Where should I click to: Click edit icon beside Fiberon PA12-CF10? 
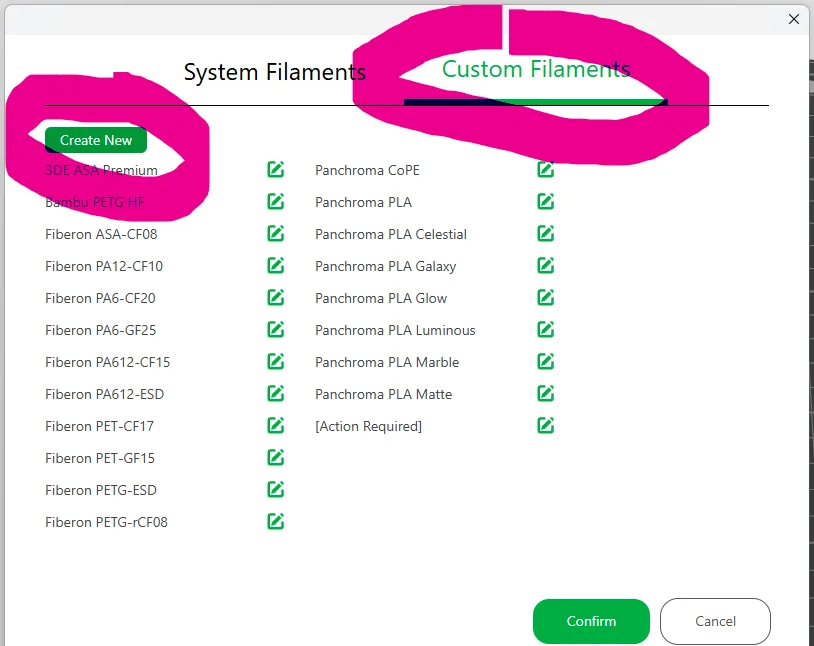pos(276,265)
